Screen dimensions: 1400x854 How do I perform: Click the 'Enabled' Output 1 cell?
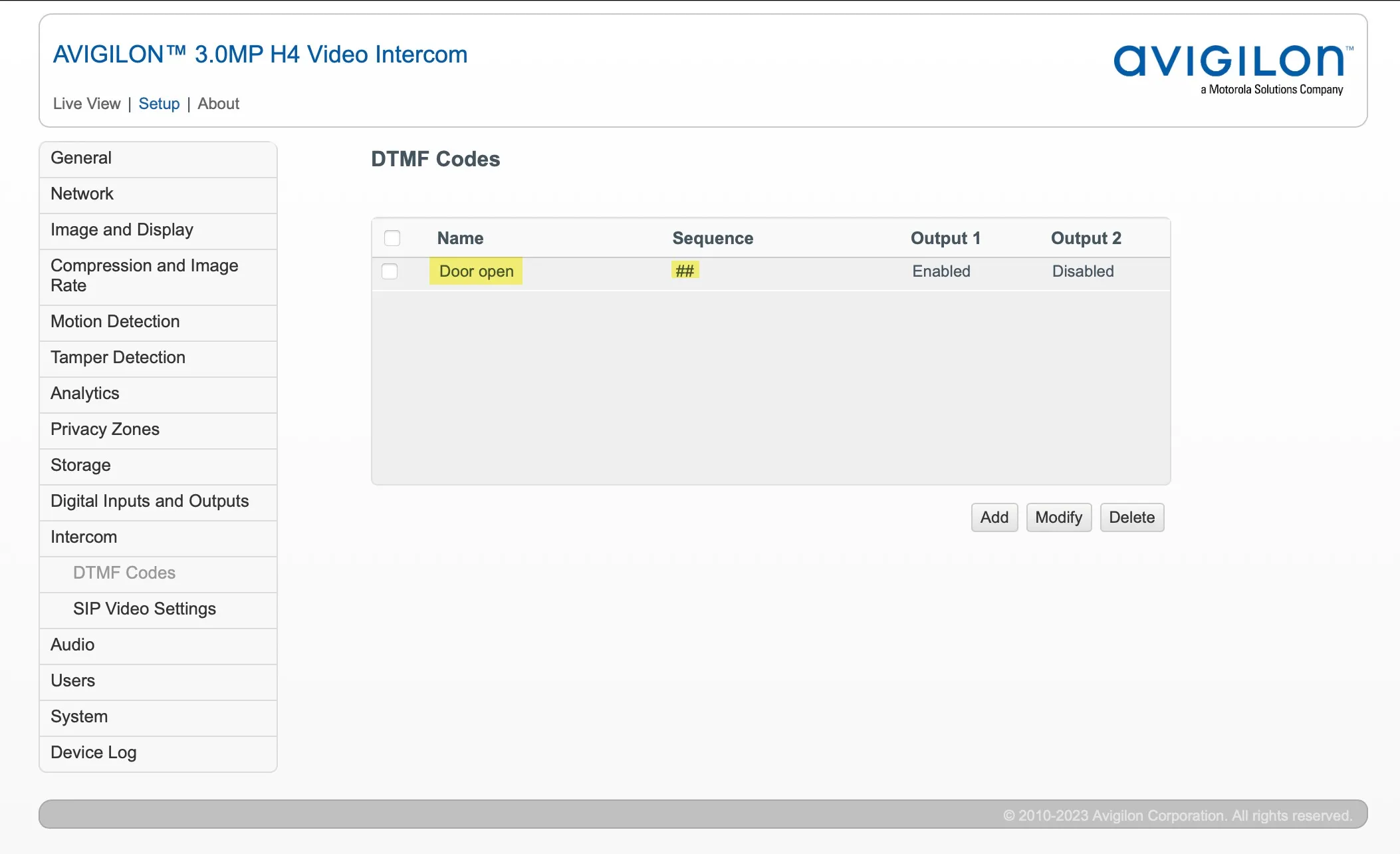tap(941, 271)
